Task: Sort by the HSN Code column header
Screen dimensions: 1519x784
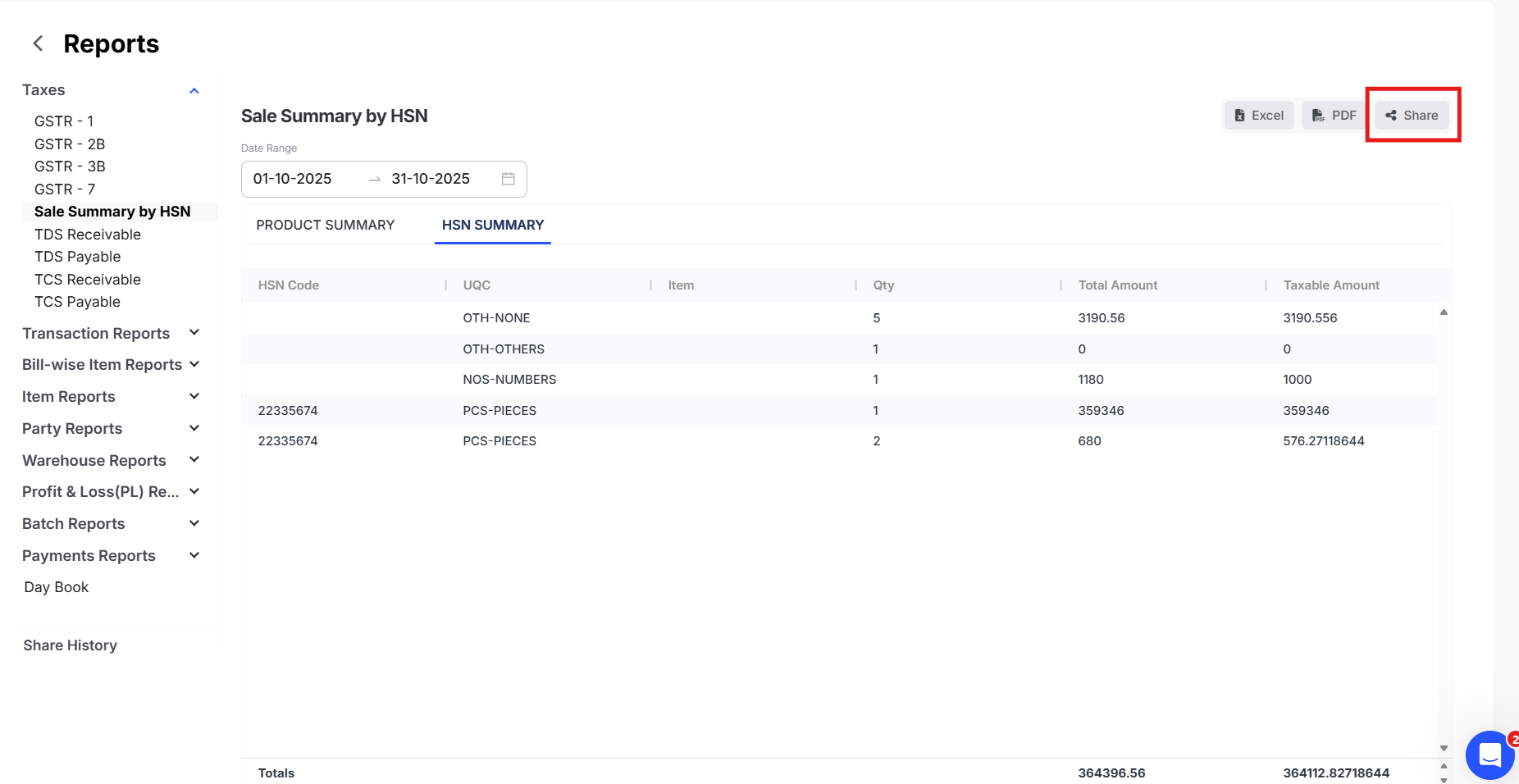Action: [x=289, y=285]
